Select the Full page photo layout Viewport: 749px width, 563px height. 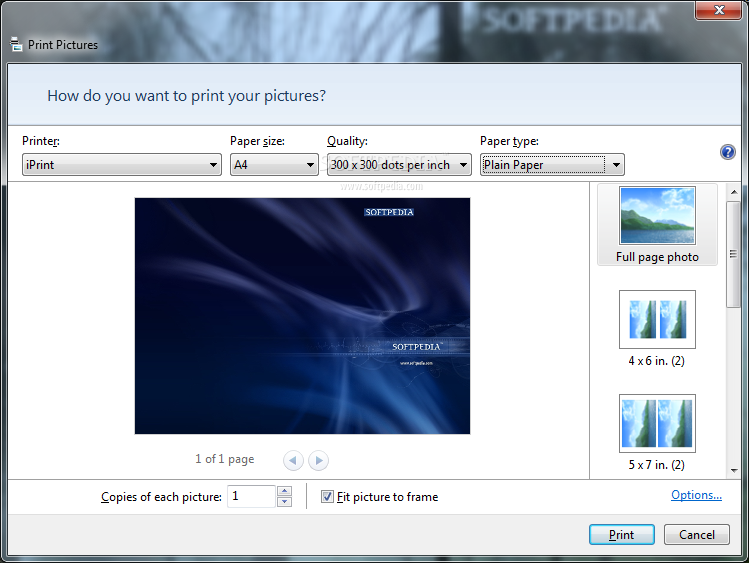click(x=657, y=225)
